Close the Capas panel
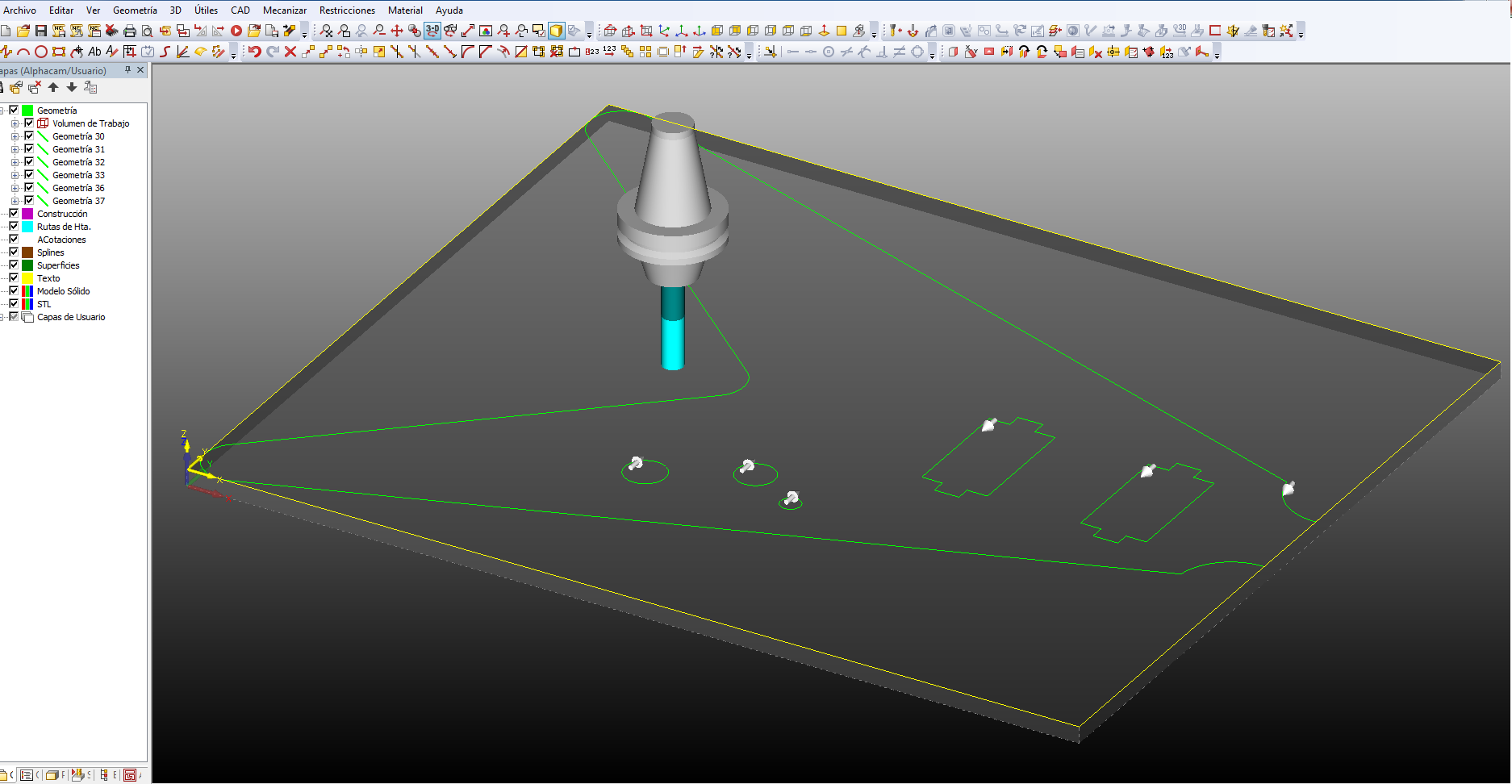The height and width of the screenshot is (784, 1512). point(140,70)
